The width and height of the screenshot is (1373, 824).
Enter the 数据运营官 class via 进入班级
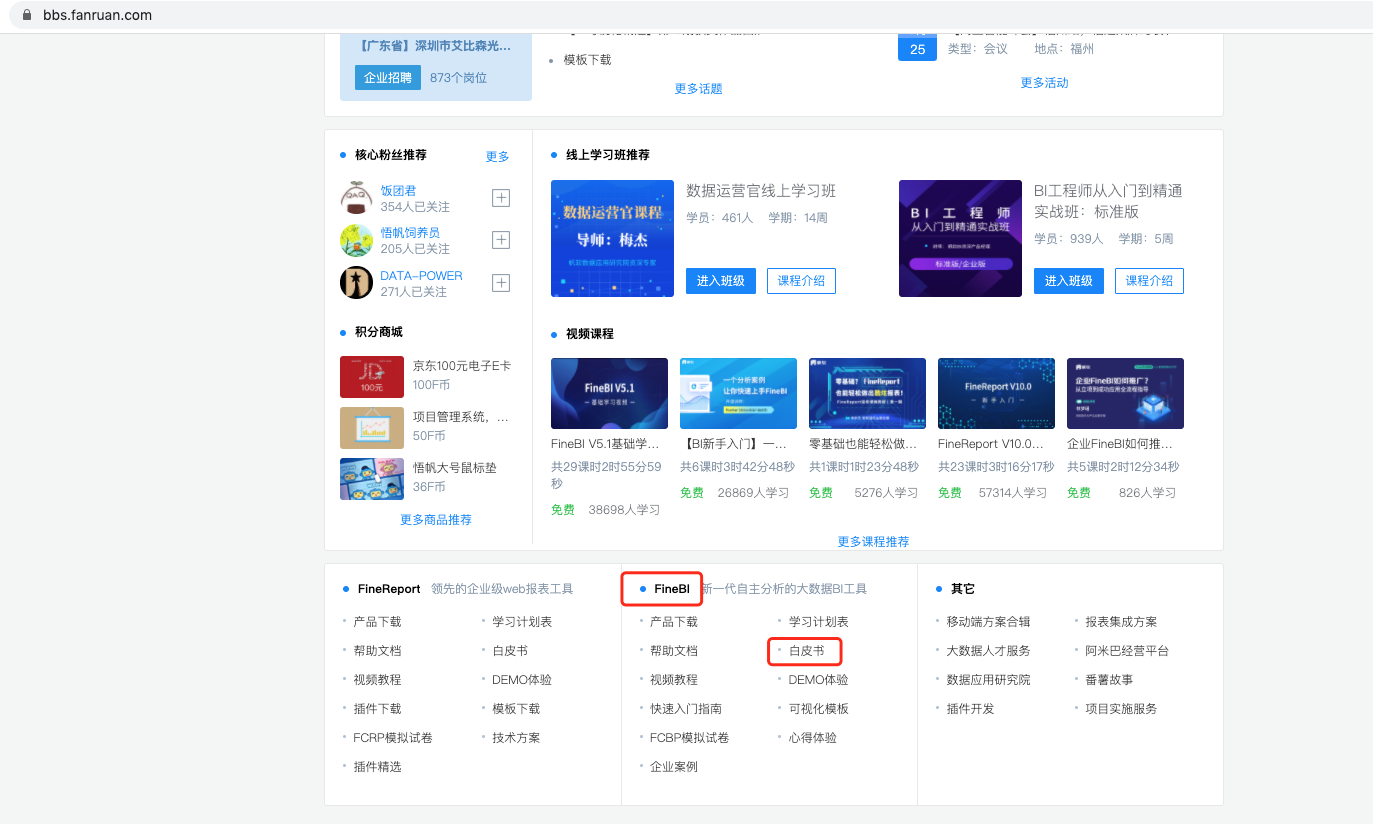(721, 281)
